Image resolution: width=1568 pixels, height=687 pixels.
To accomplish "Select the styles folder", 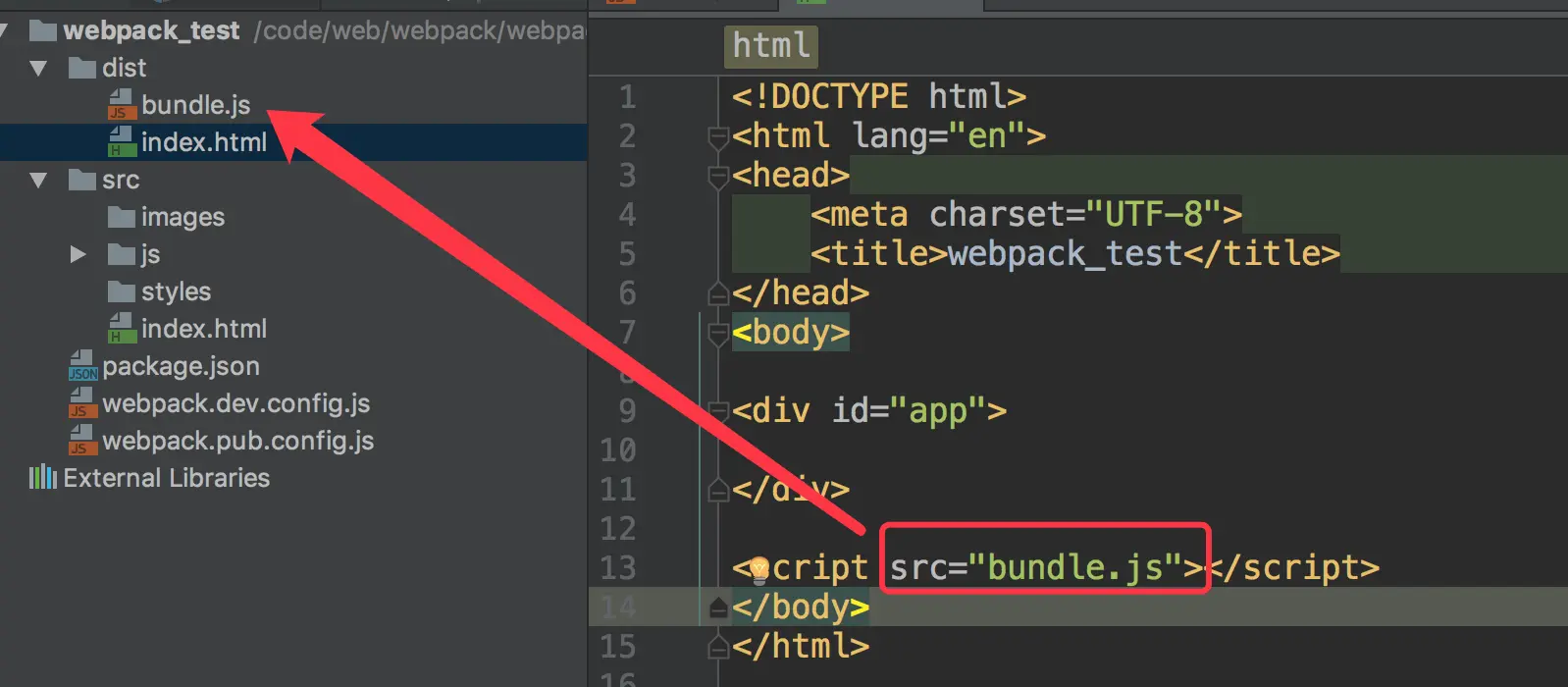I will point(176,291).
